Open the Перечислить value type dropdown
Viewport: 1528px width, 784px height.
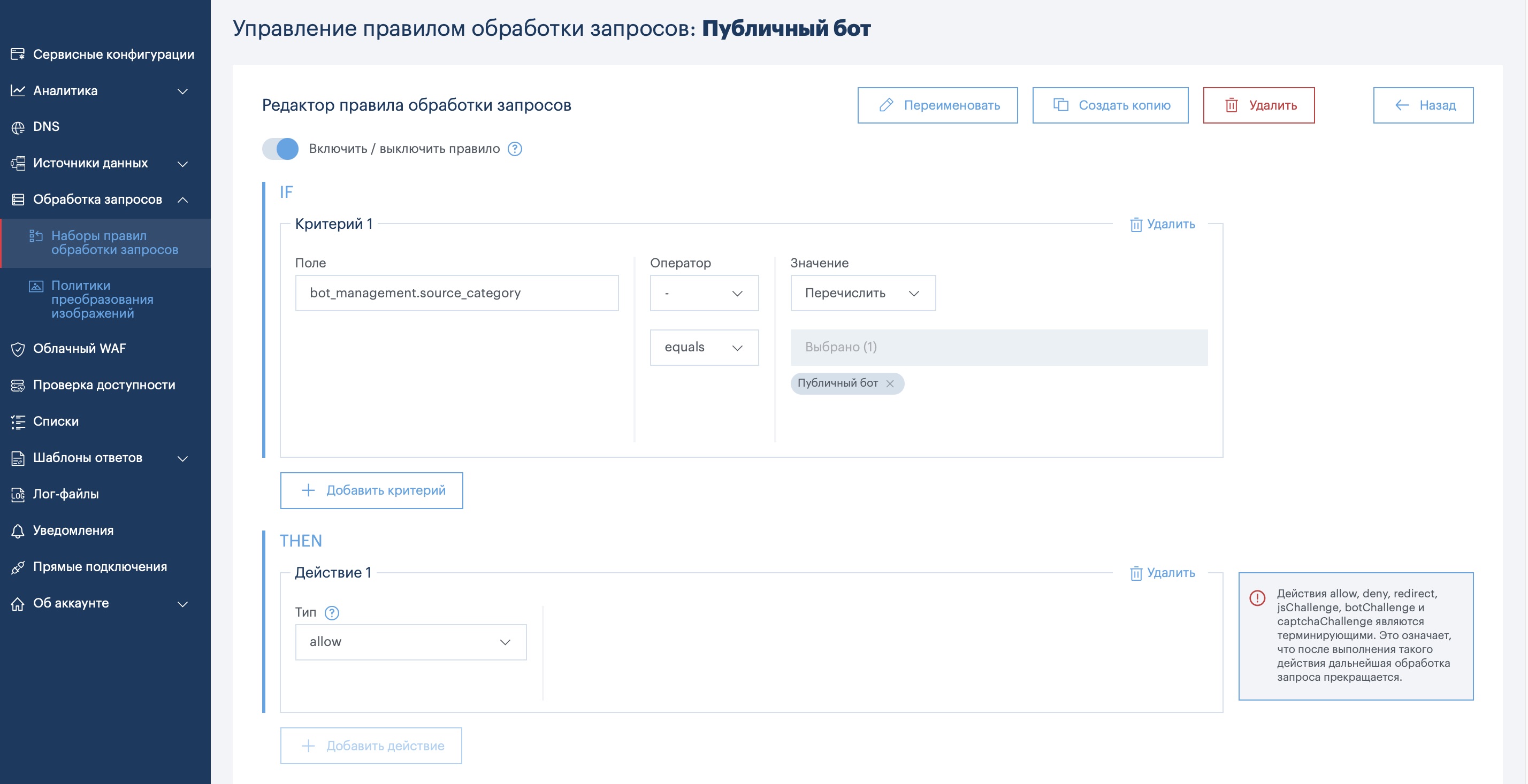coord(862,293)
